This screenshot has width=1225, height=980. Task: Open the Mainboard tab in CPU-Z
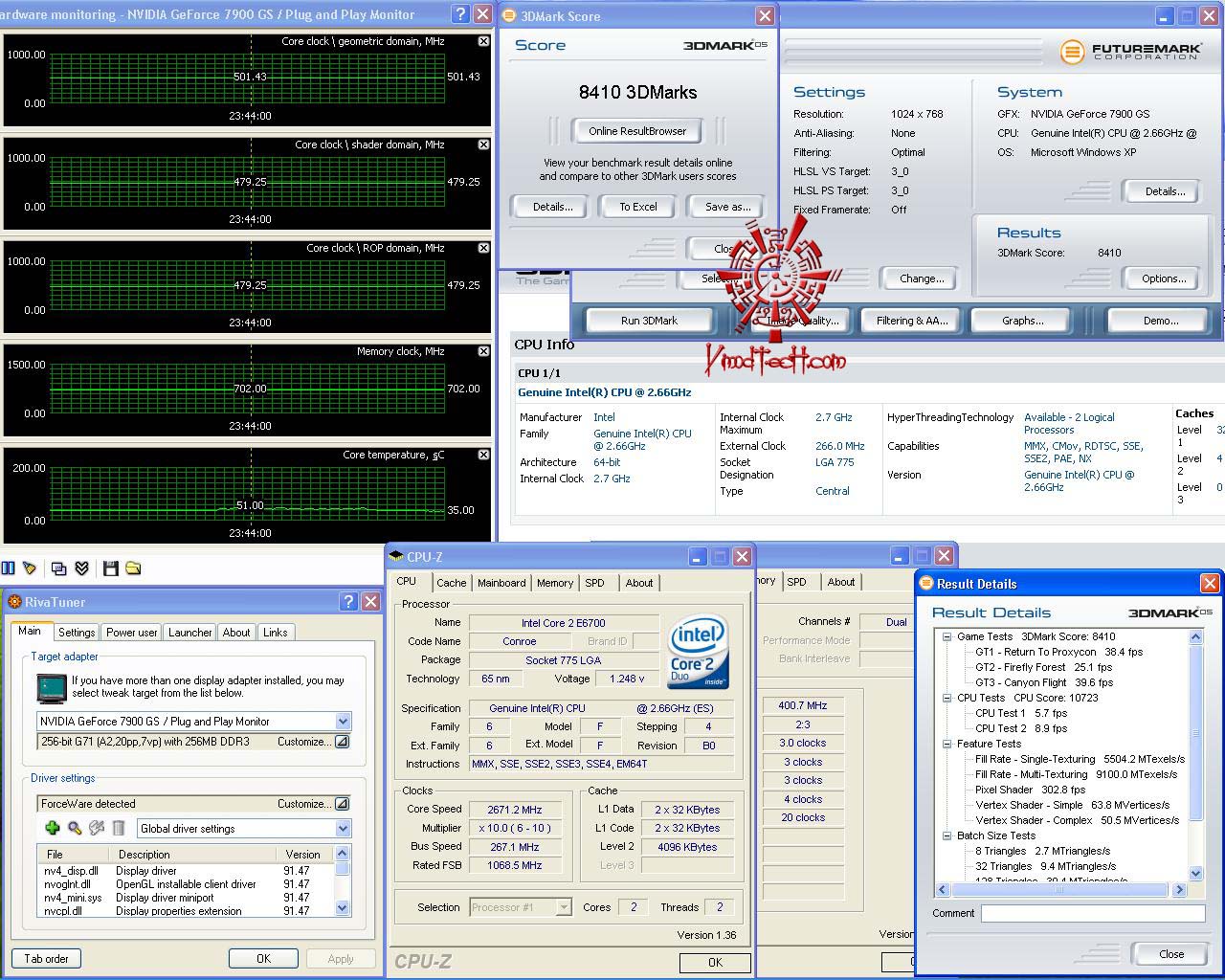tap(501, 583)
